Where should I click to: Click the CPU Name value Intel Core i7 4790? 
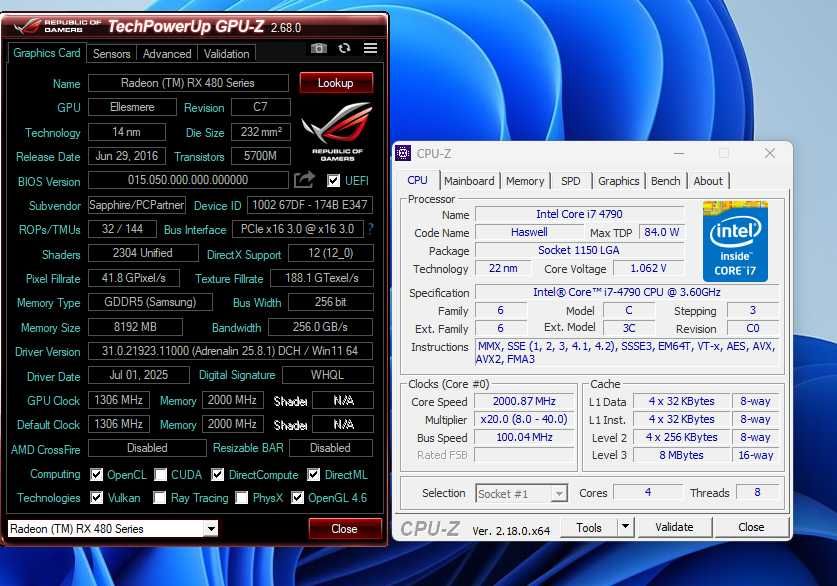(x=579, y=214)
